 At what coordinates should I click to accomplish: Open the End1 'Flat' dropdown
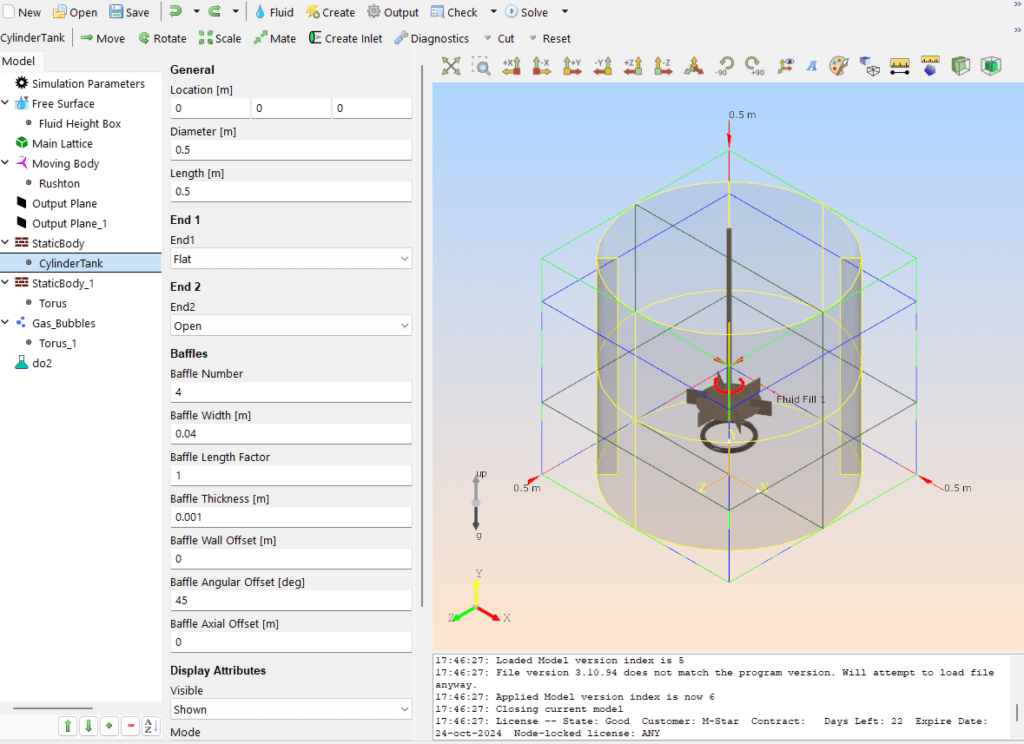(290, 258)
